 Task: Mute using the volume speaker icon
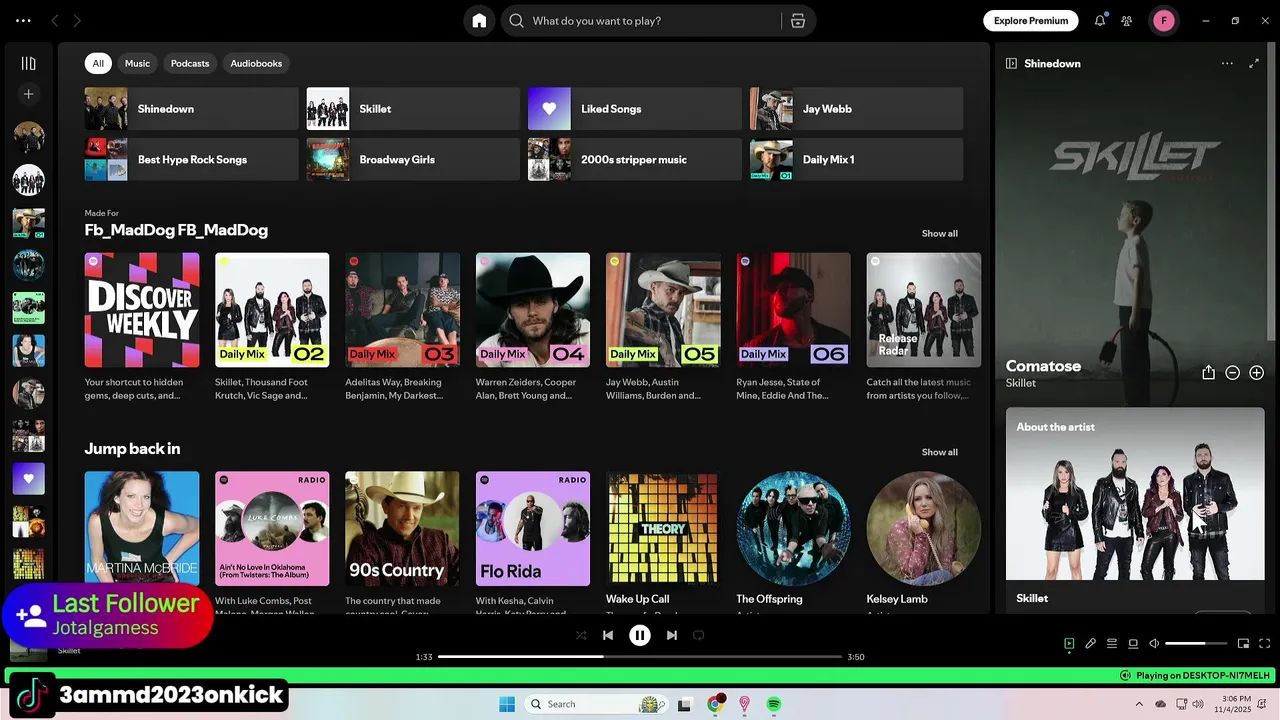(x=1154, y=644)
